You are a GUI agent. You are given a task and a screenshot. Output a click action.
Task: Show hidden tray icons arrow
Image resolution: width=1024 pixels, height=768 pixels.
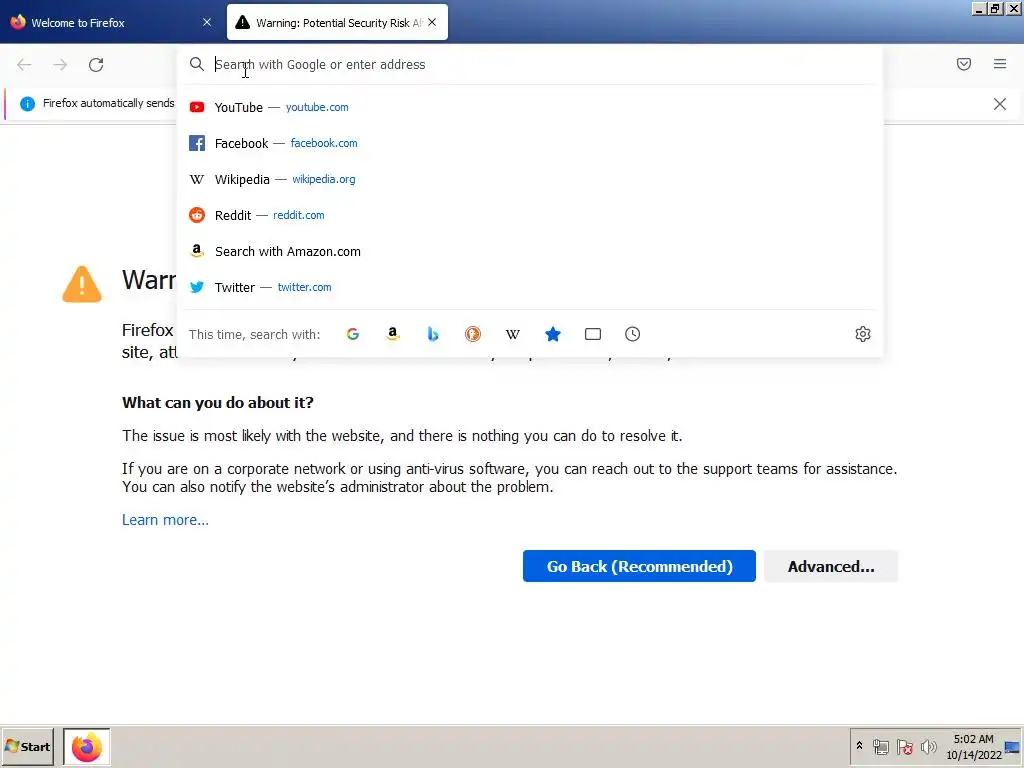click(859, 746)
